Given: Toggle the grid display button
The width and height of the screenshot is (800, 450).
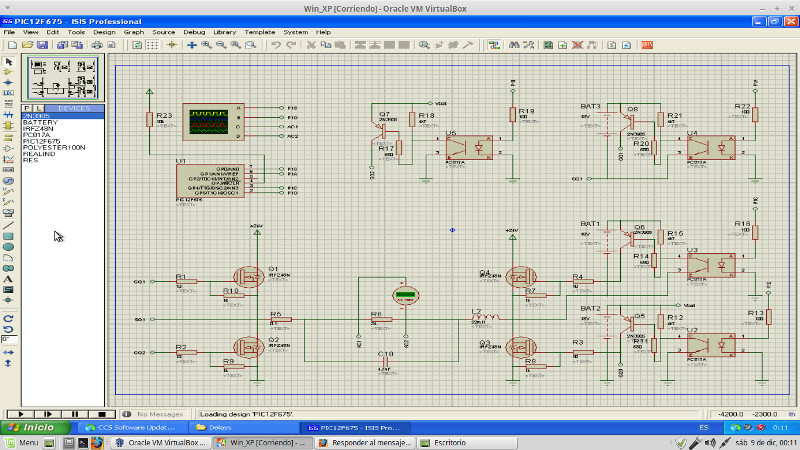Looking at the screenshot, I should (x=153, y=45).
